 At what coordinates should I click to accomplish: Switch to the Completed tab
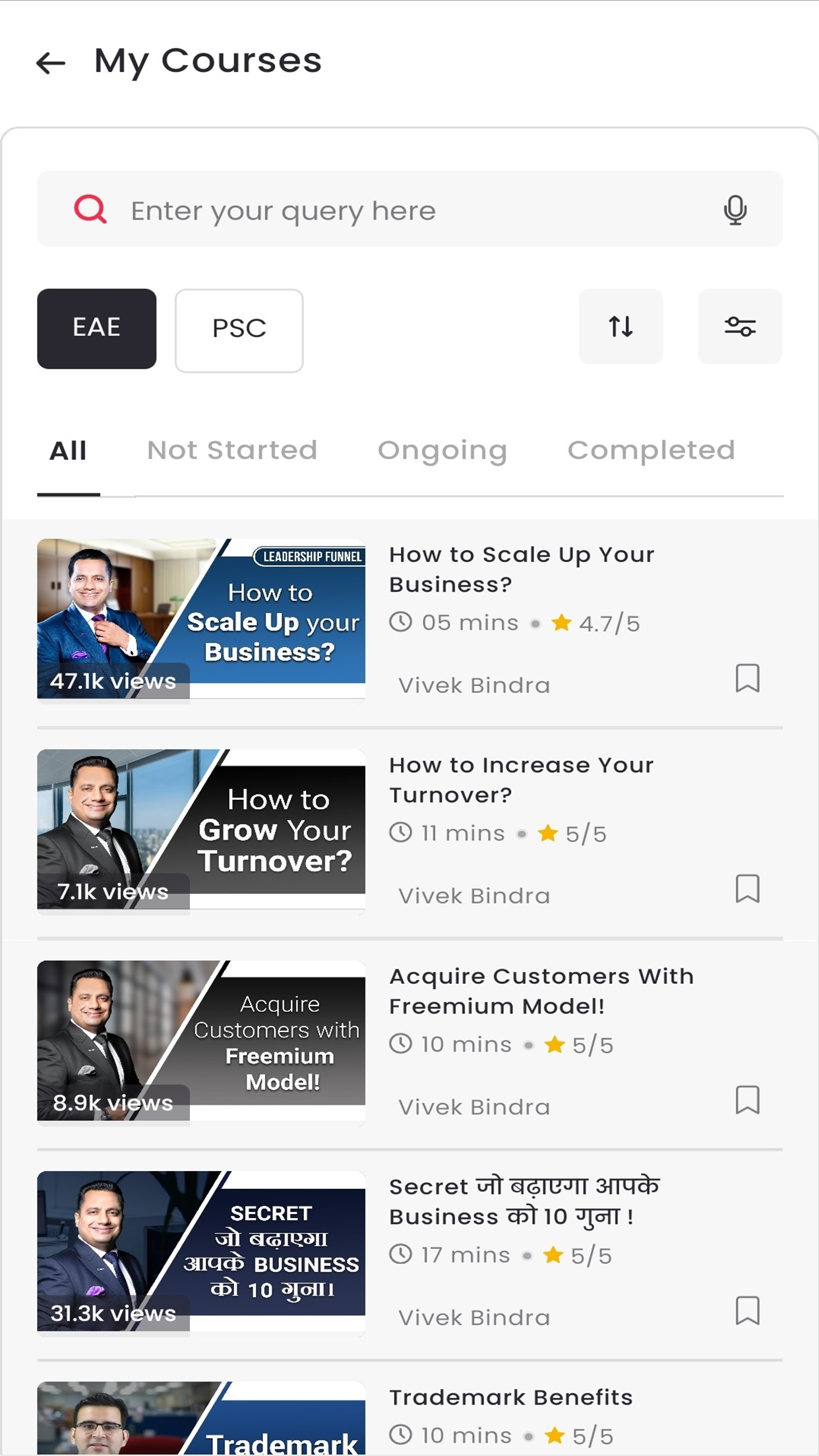[652, 450]
